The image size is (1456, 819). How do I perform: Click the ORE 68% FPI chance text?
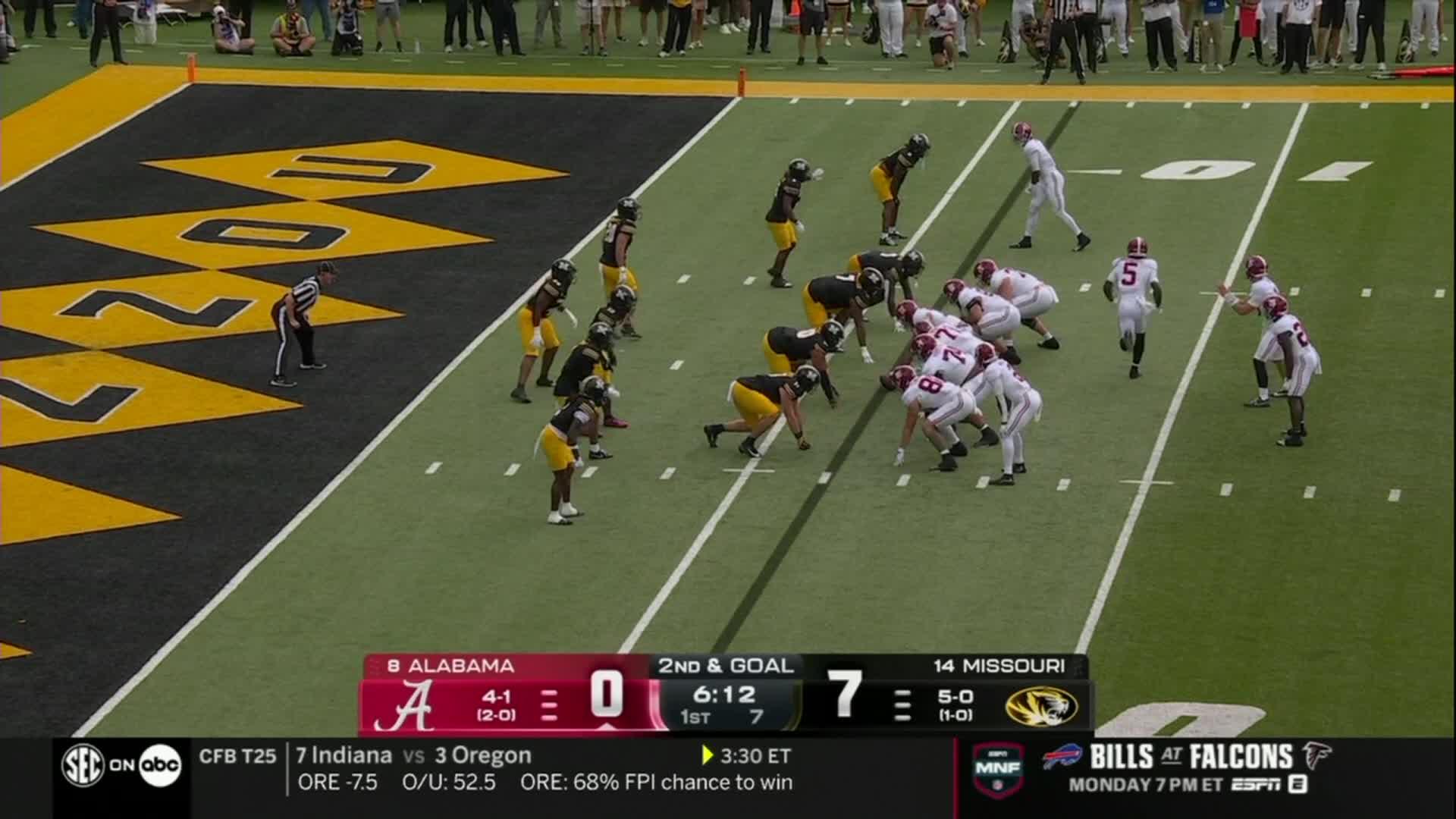(656, 783)
